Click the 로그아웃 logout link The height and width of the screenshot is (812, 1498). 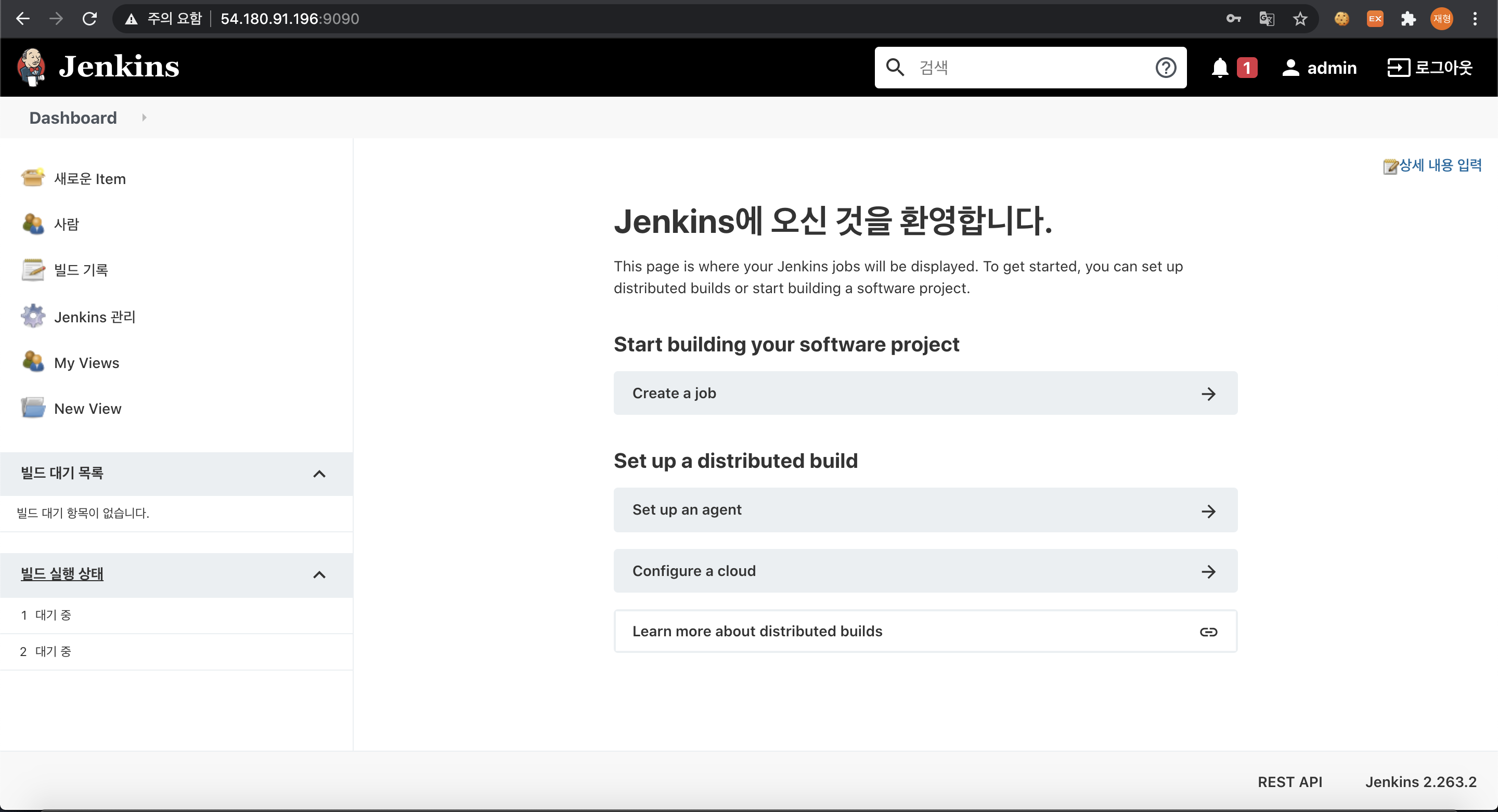coord(1430,68)
